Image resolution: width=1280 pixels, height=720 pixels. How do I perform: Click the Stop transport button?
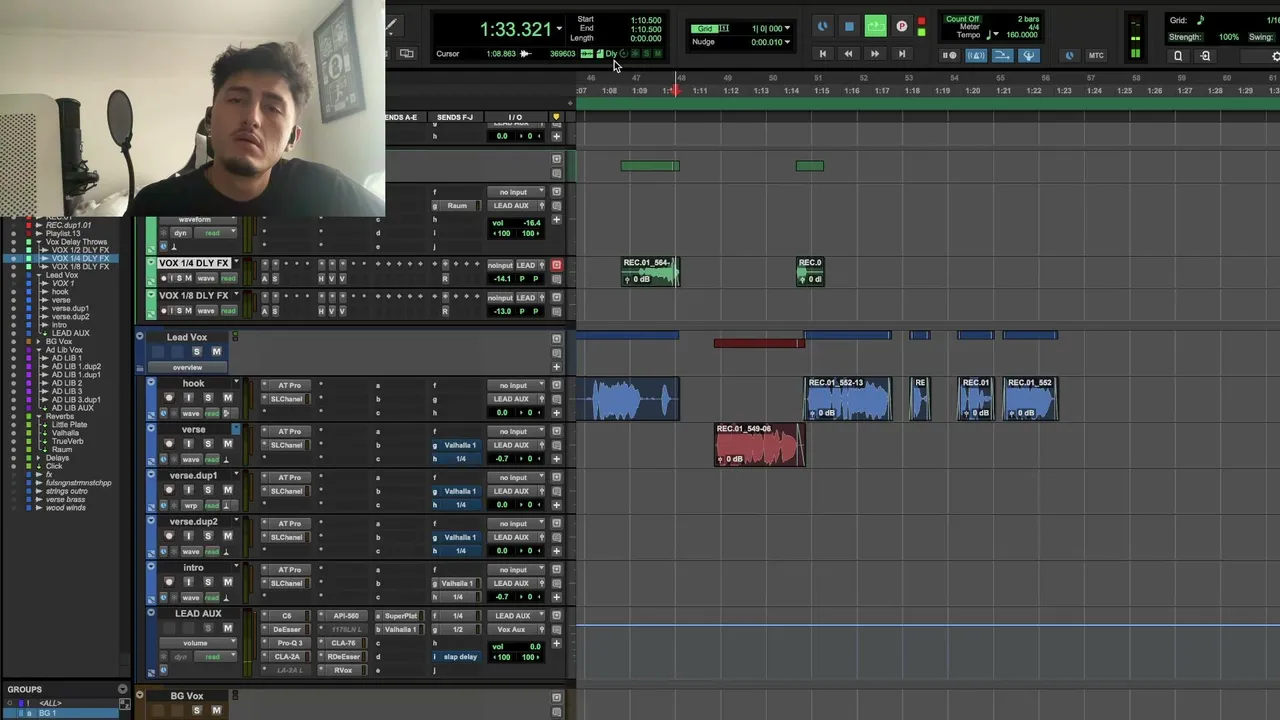(x=849, y=26)
